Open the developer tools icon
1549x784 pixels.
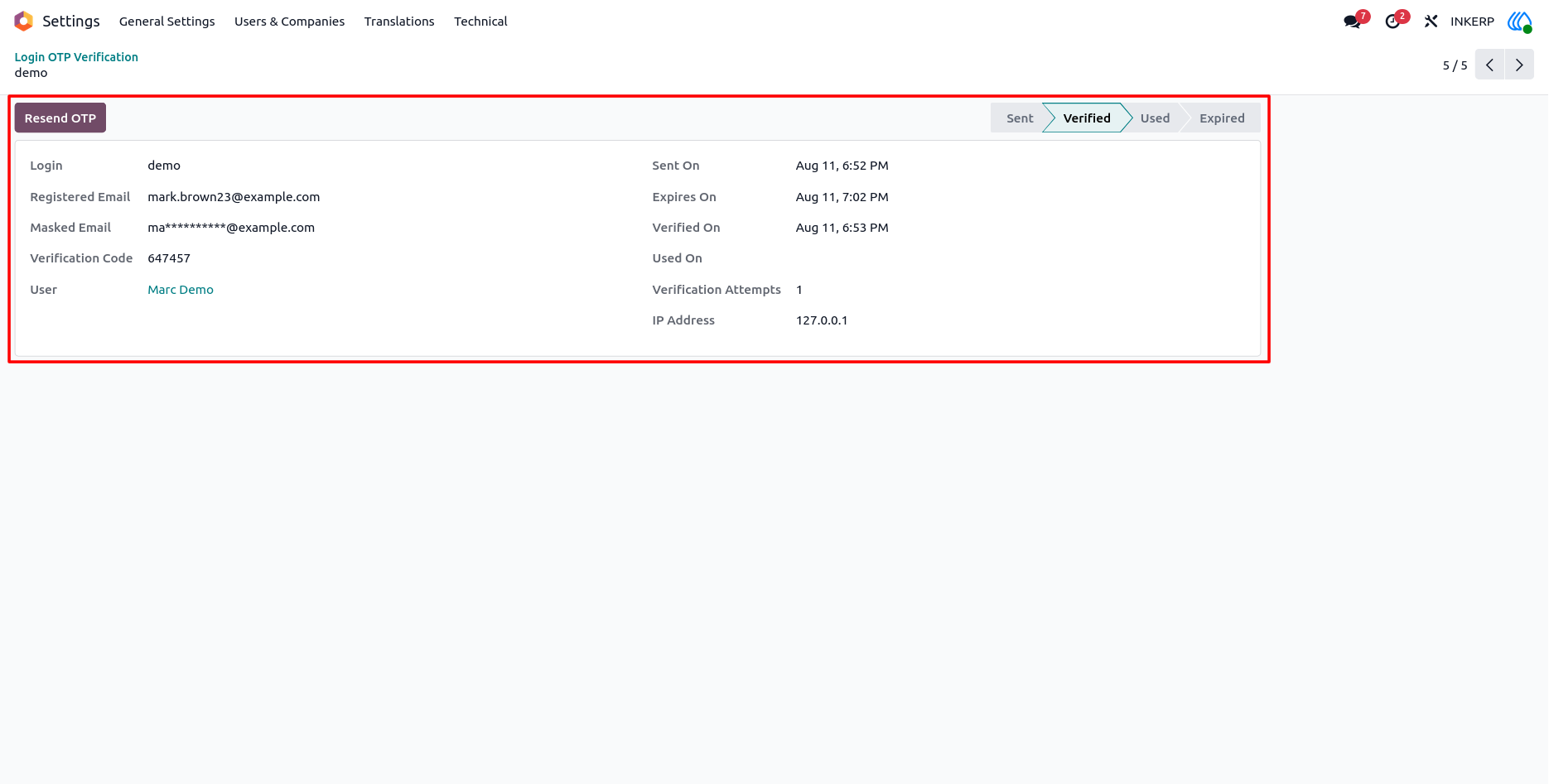1431,22
